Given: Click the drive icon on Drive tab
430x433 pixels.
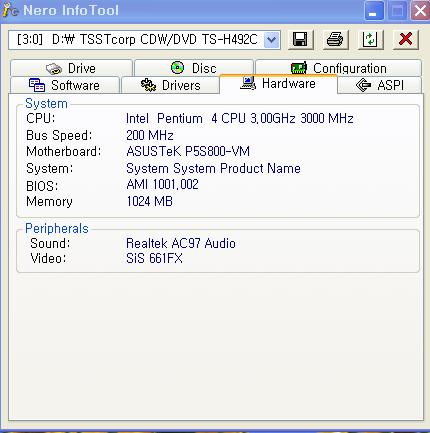Looking at the screenshot, I should (x=54, y=69).
